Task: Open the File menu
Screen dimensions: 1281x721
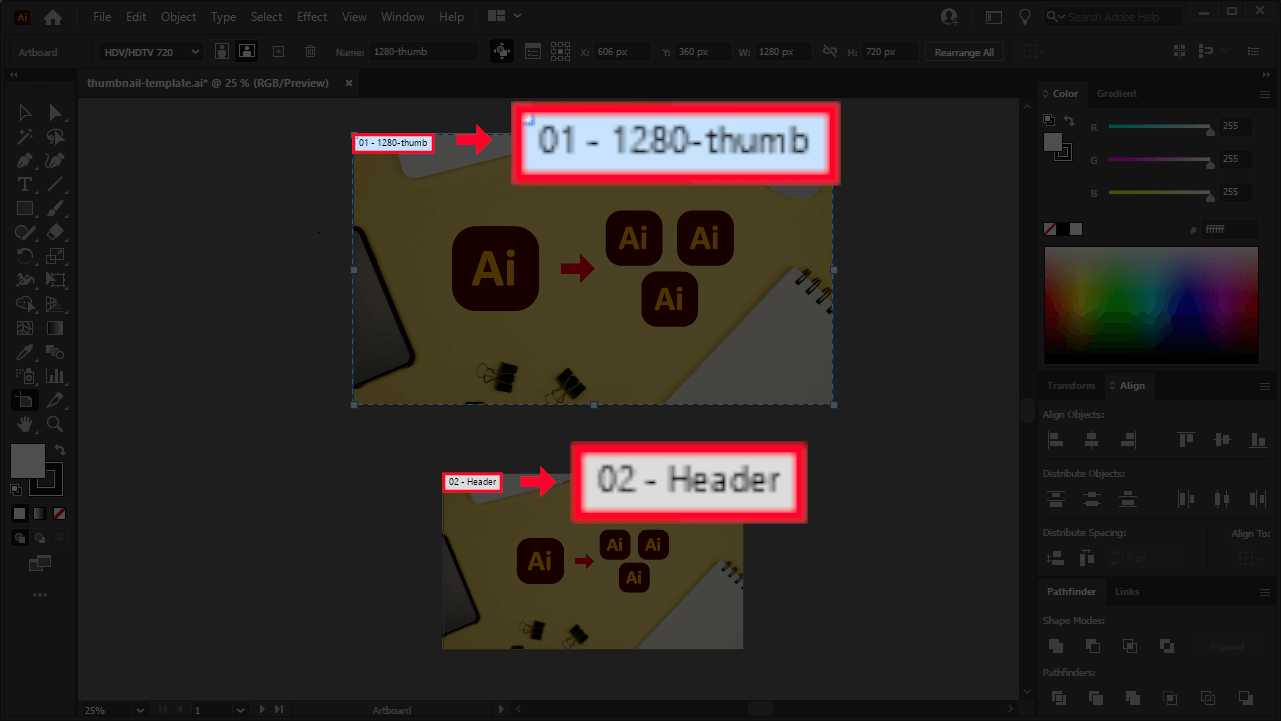Action: tap(102, 17)
